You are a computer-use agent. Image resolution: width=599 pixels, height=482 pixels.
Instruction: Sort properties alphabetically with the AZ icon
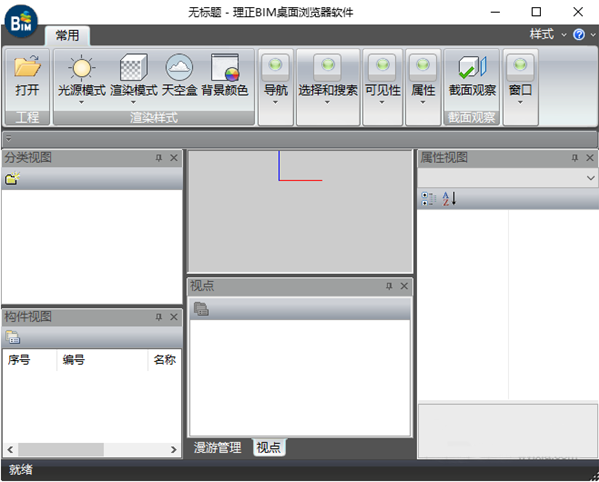(449, 199)
